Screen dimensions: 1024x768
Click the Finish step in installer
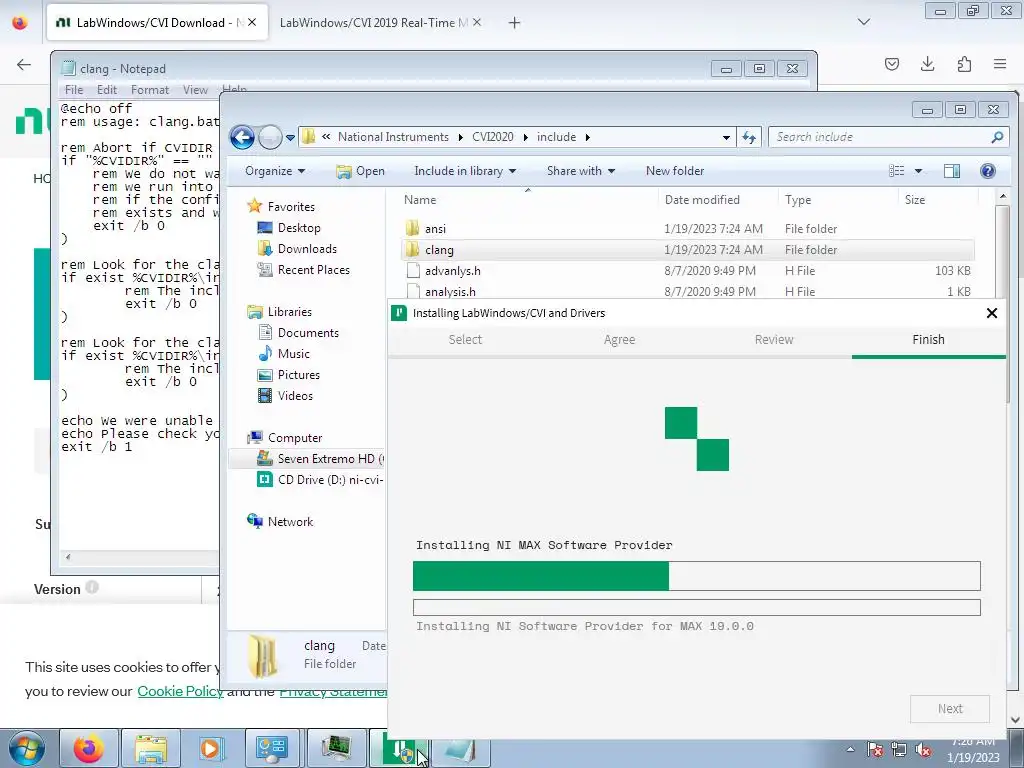(928, 340)
